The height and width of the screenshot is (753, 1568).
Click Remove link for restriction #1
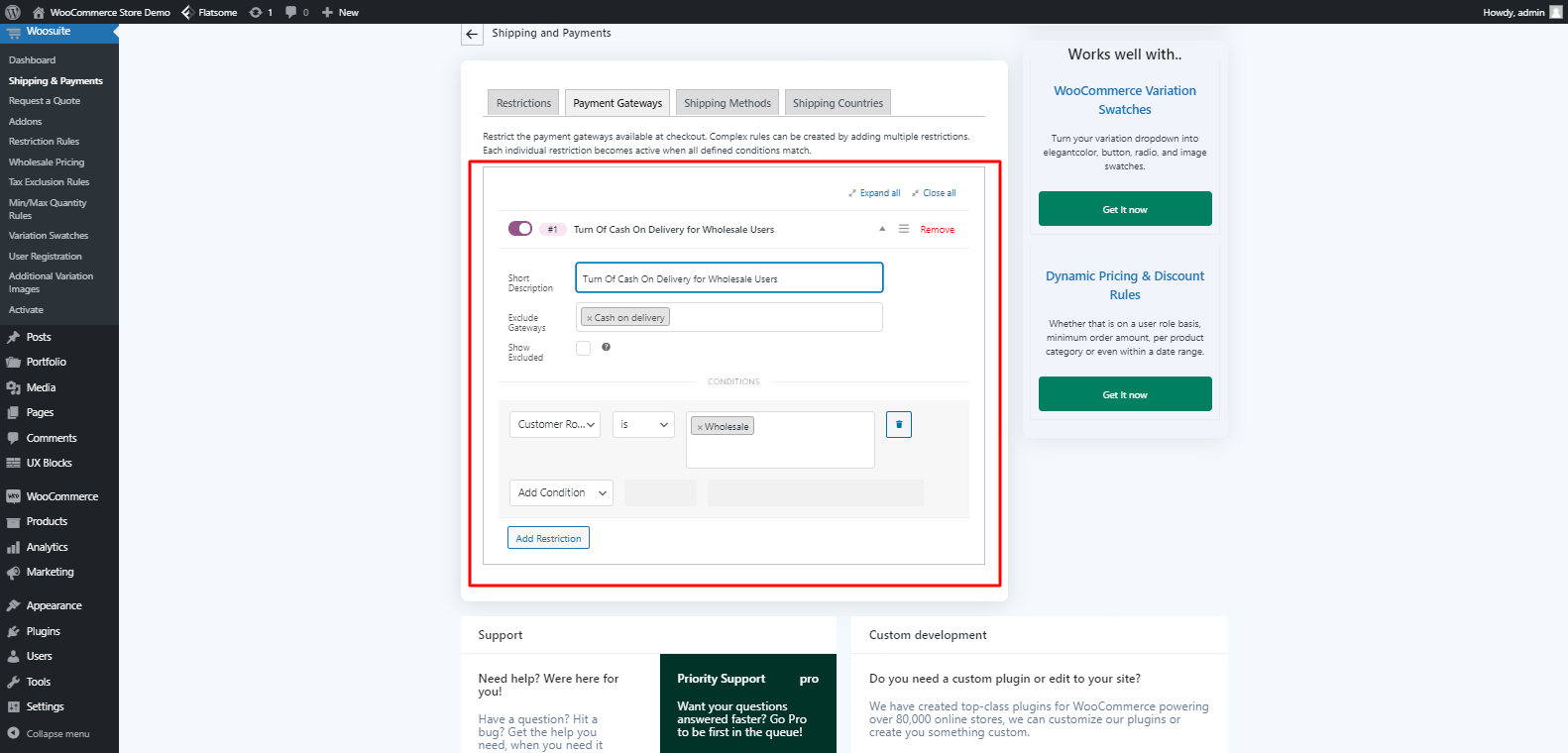938,230
